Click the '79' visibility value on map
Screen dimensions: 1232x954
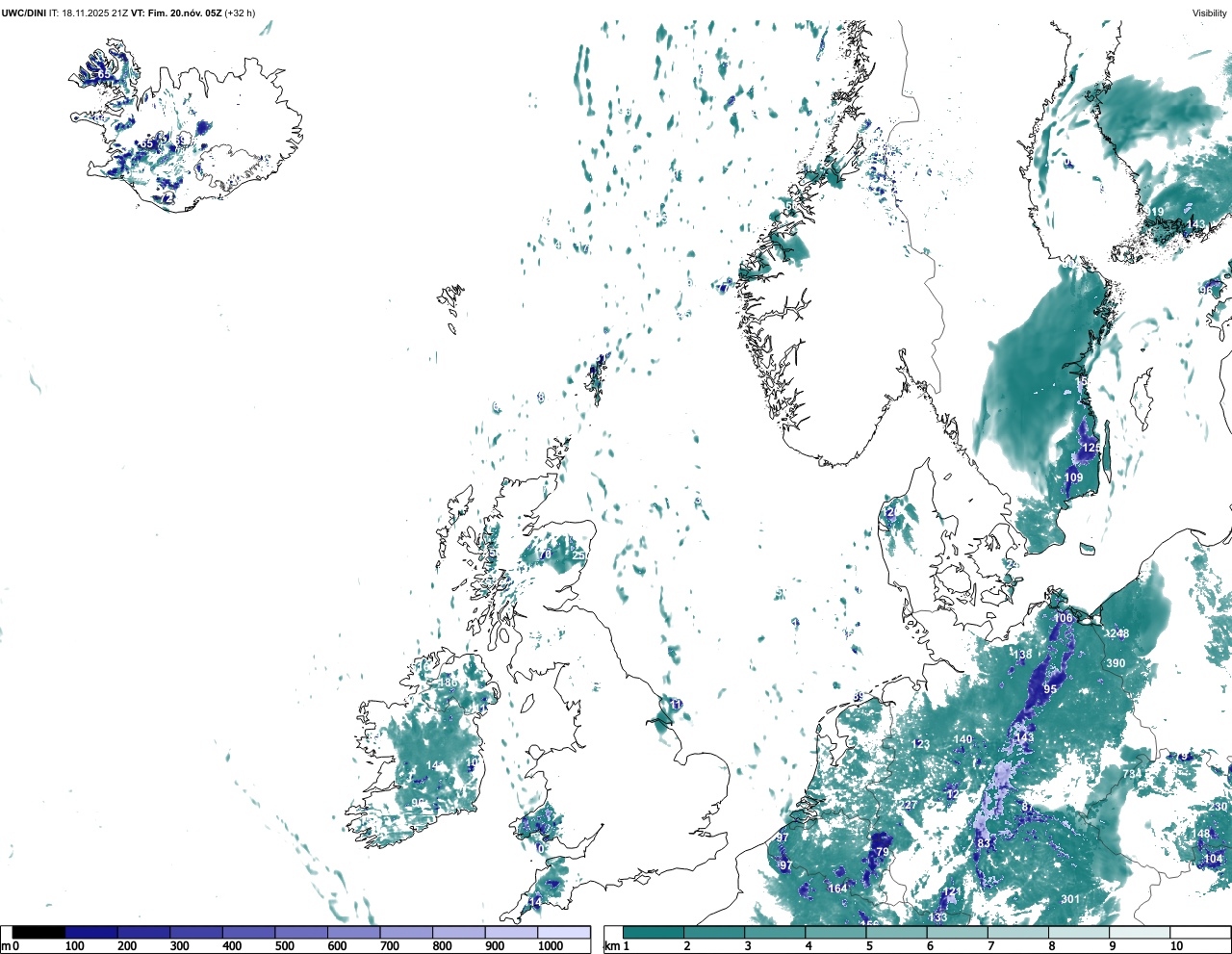point(883,853)
